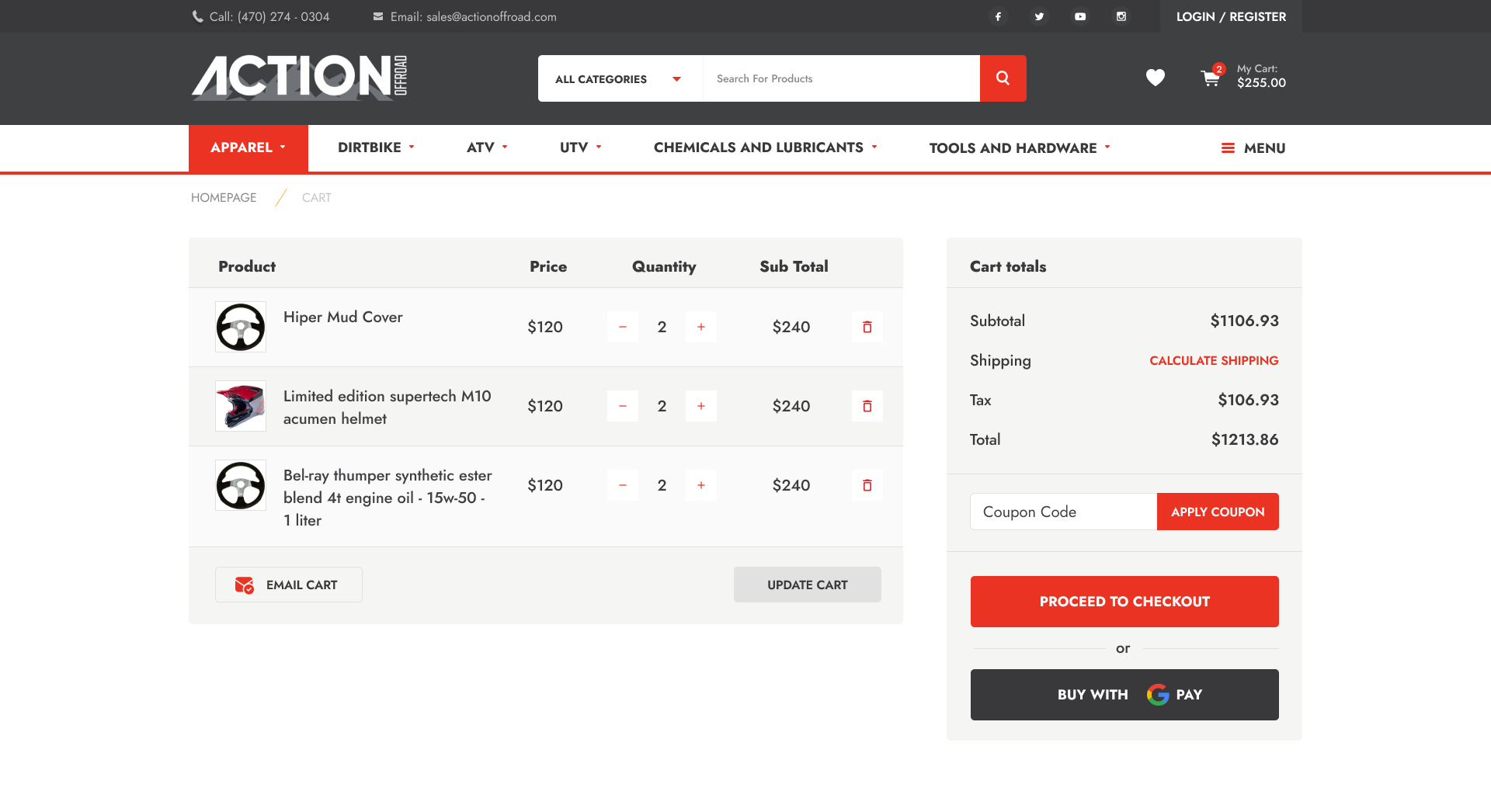Click the red search magnifier button

[1003, 78]
